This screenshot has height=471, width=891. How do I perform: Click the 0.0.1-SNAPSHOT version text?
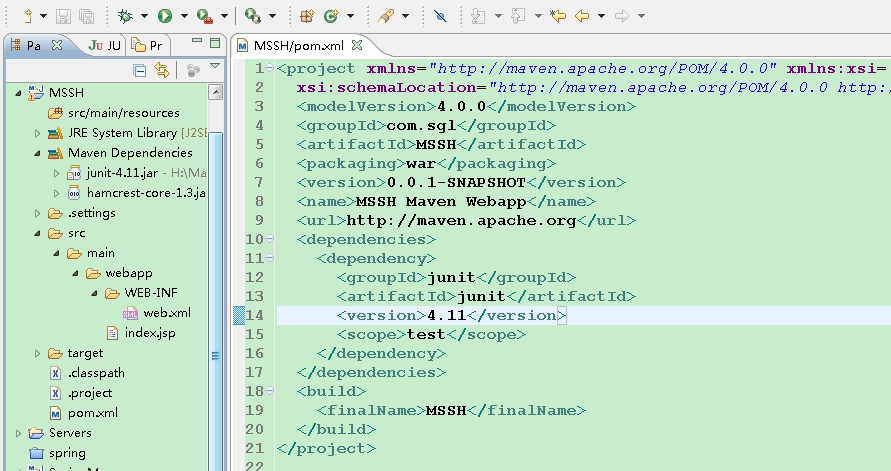pyautogui.click(x=456, y=182)
